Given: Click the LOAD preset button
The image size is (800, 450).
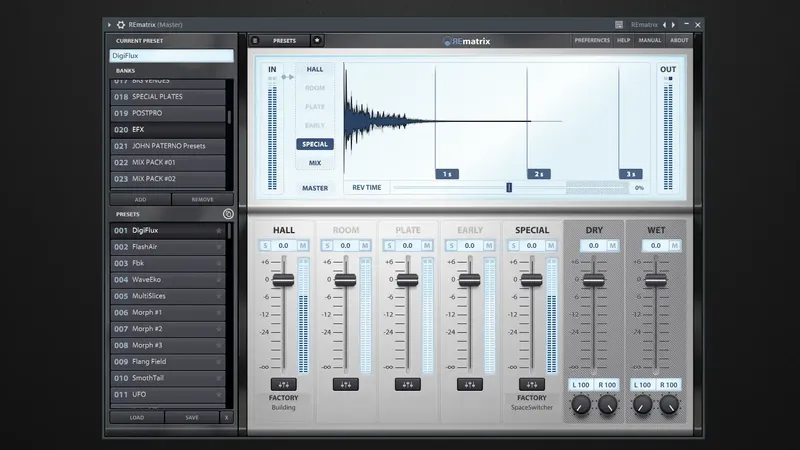Looking at the screenshot, I should (137, 417).
